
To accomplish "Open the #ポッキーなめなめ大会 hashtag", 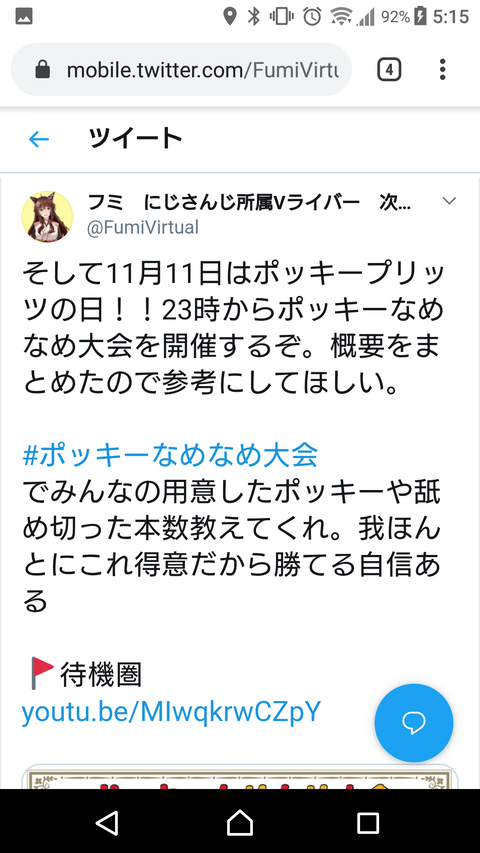I will coord(170,455).
